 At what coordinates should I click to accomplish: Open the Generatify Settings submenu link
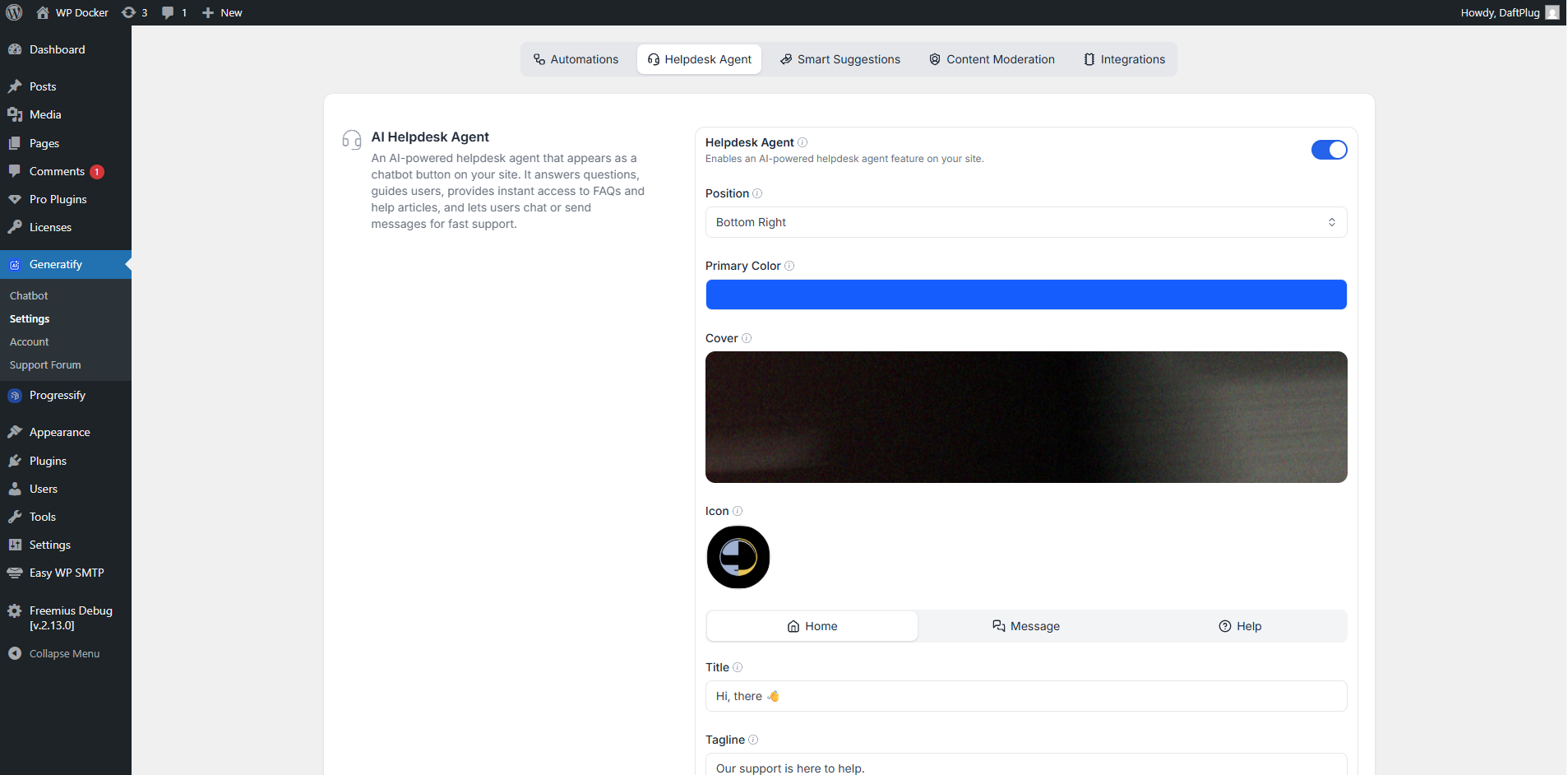coord(30,318)
